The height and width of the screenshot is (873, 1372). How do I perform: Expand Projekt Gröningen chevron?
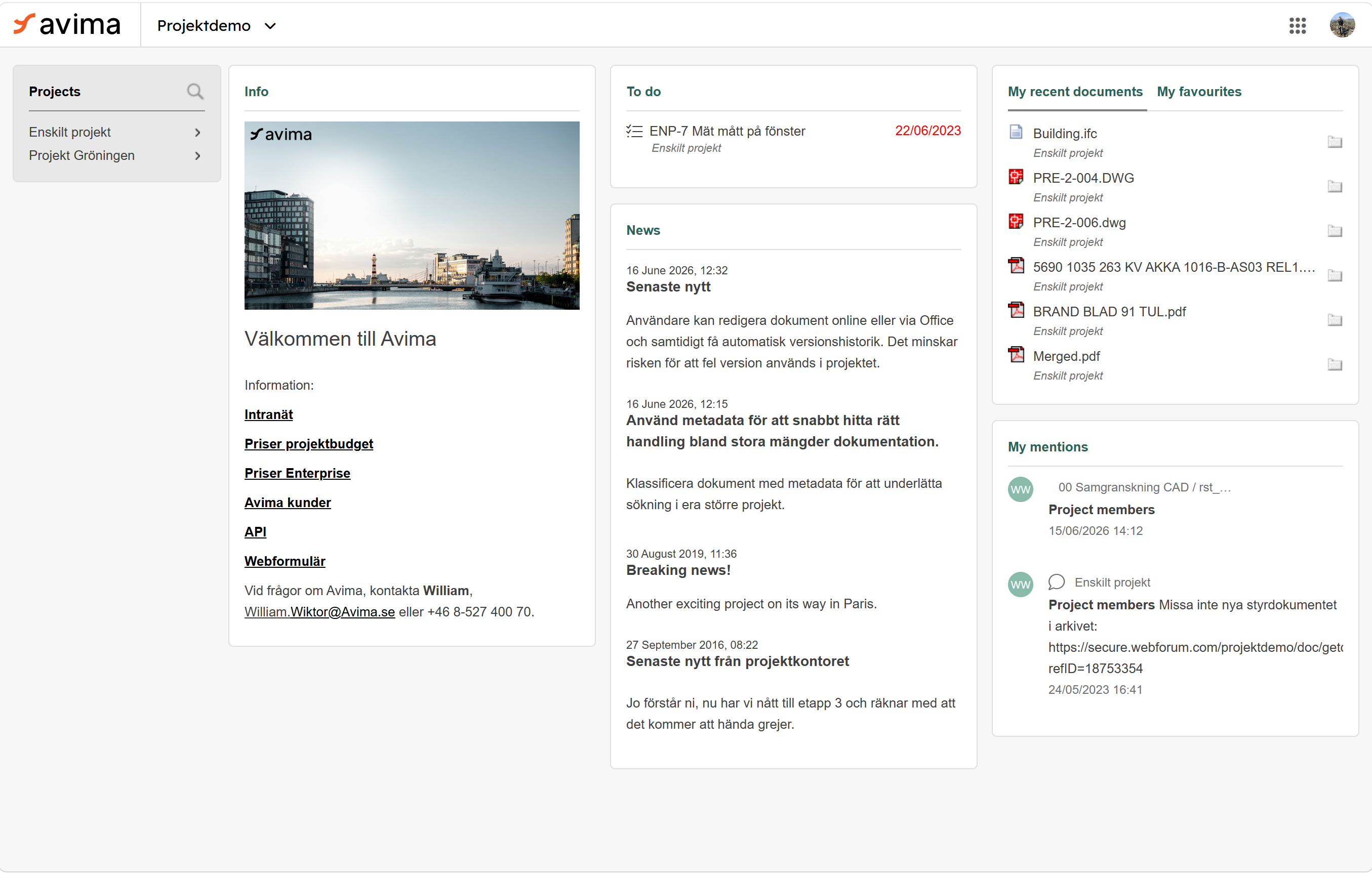197,155
